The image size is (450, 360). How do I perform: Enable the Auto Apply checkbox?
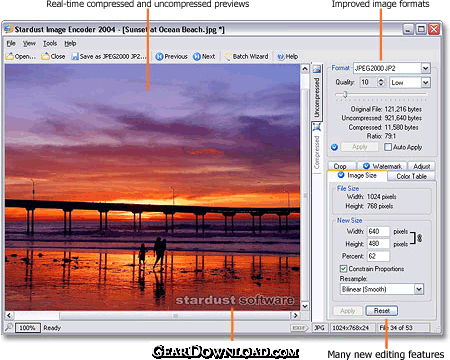click(x=388, y=147)
